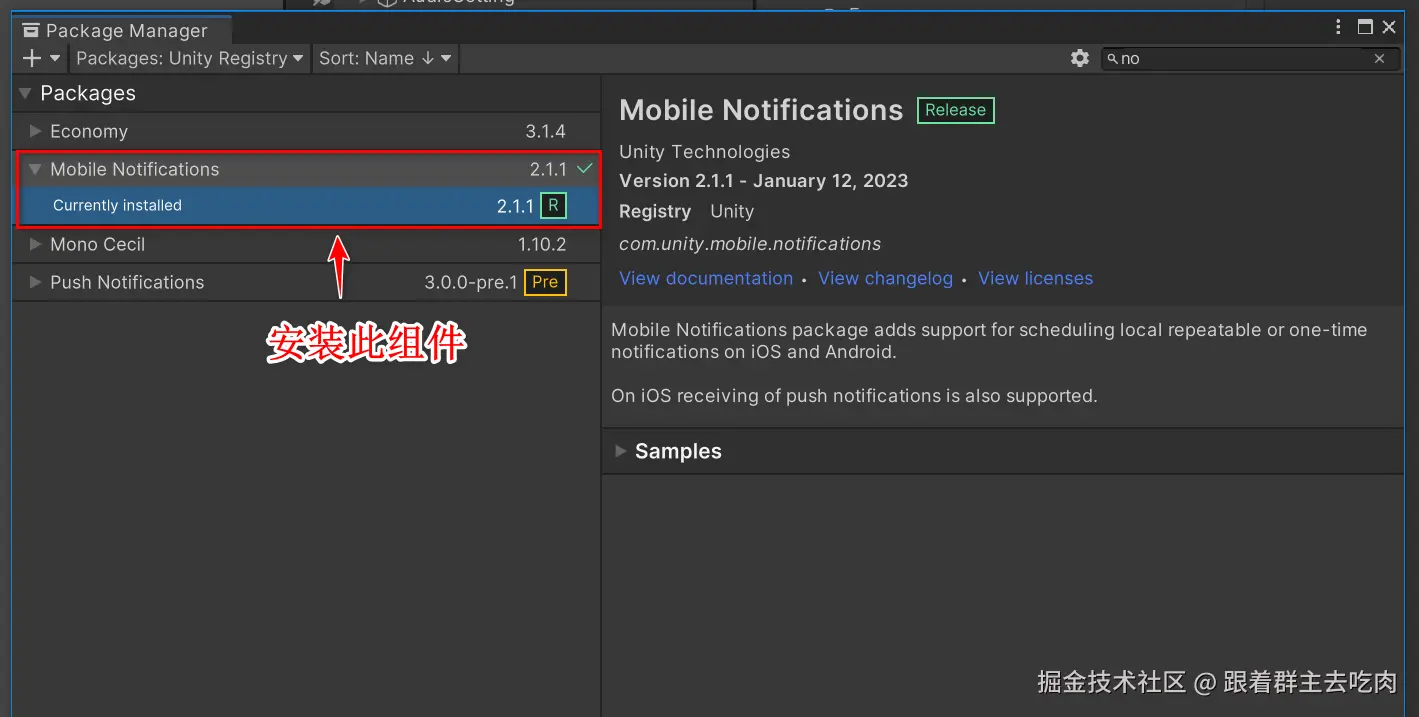Expand the Samples section
Screen dimensions: 1419x717
[621, 451]
